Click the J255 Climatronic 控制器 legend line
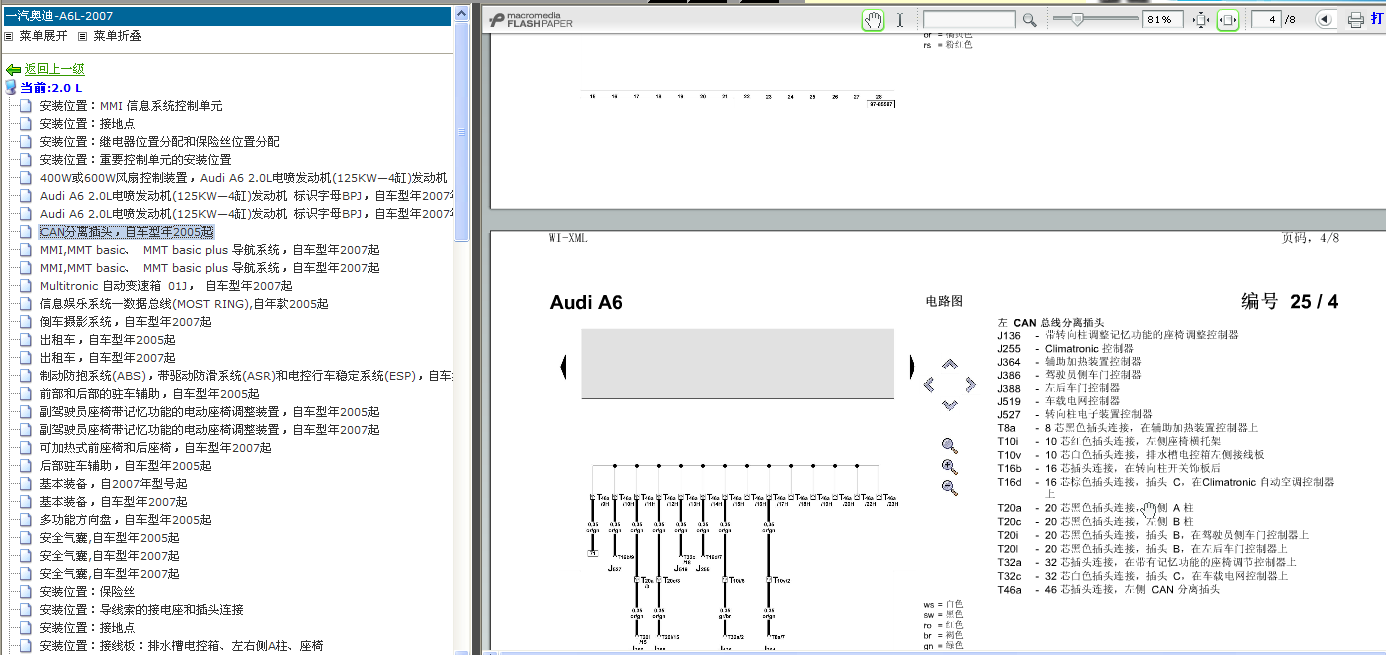The height and width of the screenshot is (655, 1386). click(x=1066, y=349)
